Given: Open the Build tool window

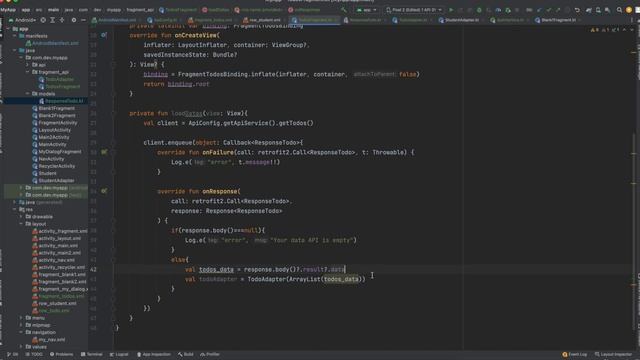Looking at the screenshot, I should coord(186,354).
